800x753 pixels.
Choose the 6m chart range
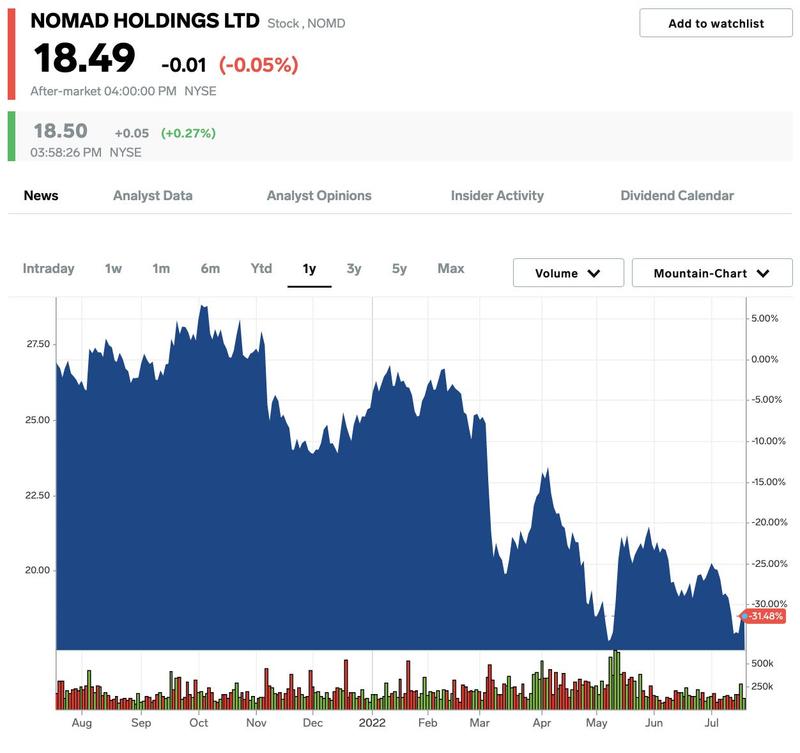pos(210,268)
